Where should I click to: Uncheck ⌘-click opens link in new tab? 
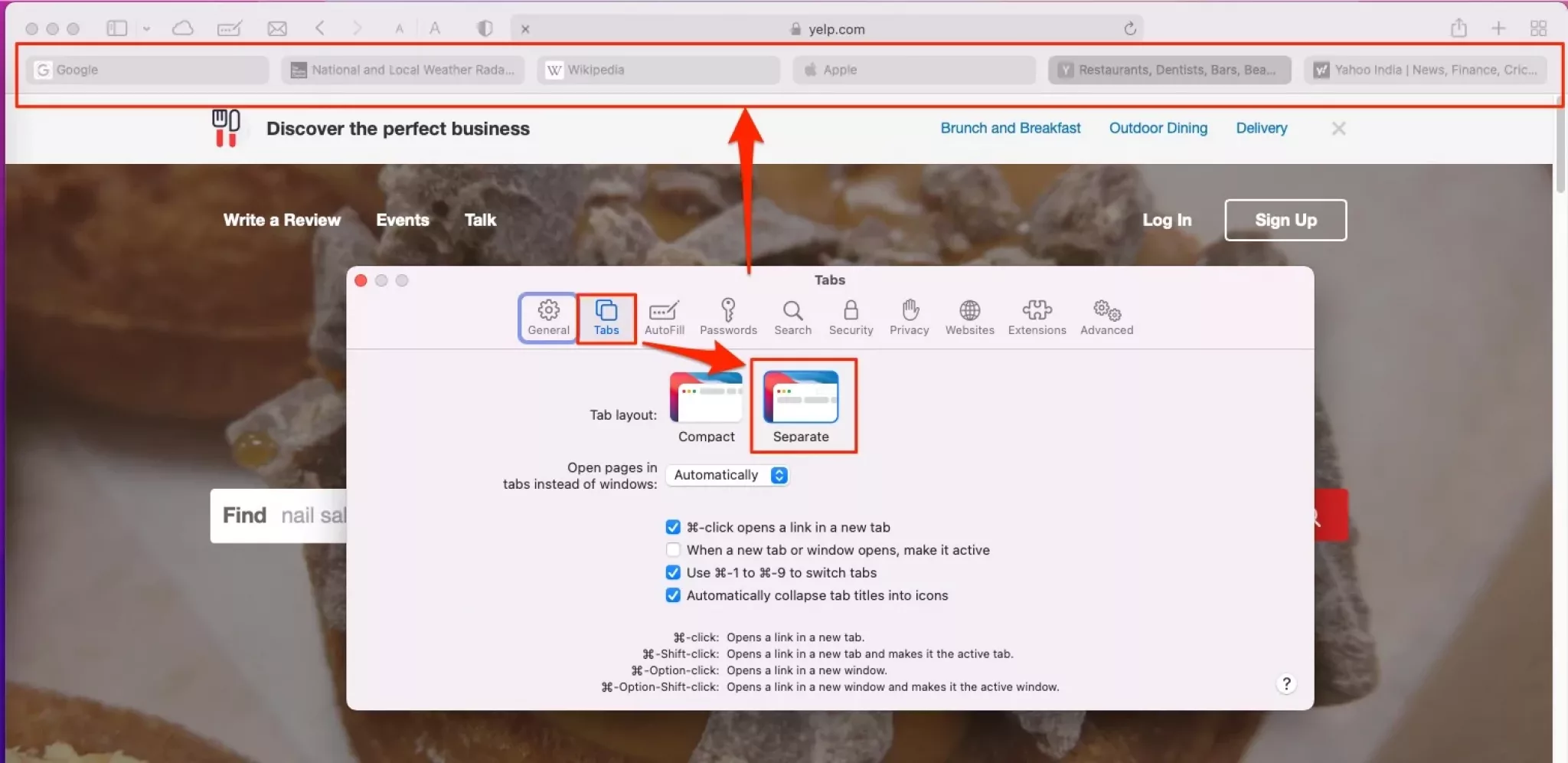pos(673,527)
